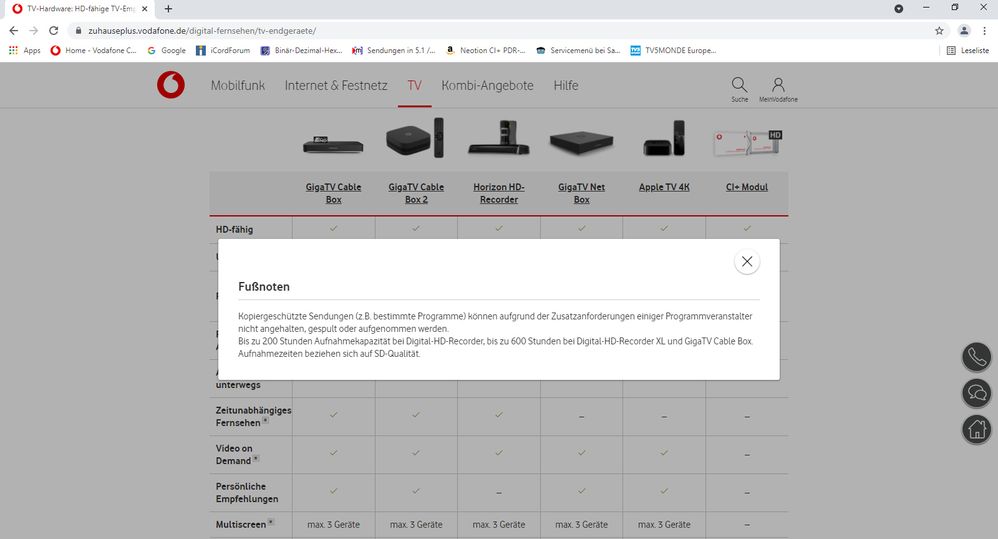Open the Leseliste reading list
The image size is (998, 539).
(967, 50)
